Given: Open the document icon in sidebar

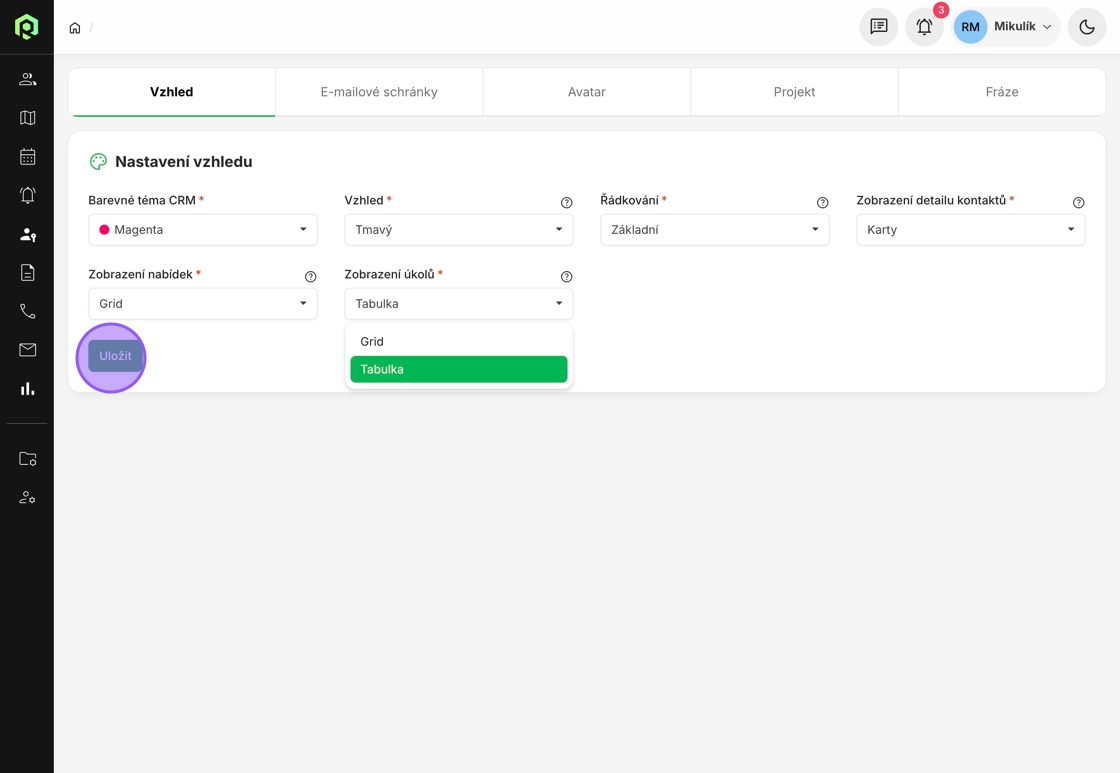Looking at the screenshot, I should tap(27, 273).
